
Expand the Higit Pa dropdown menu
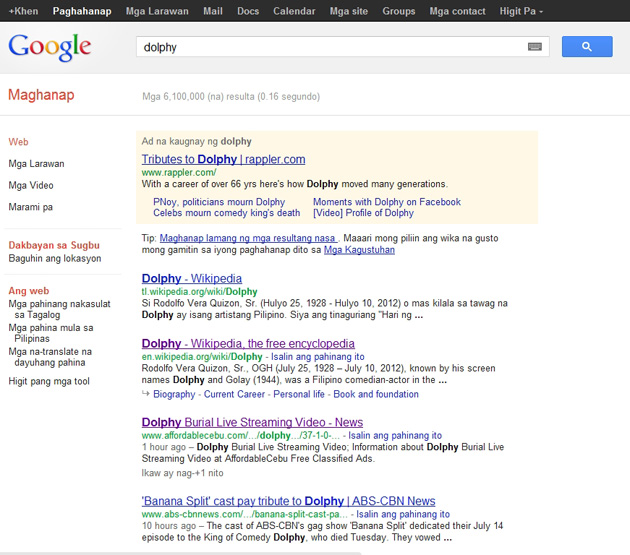pyautogui.click(x=521, y=11)
